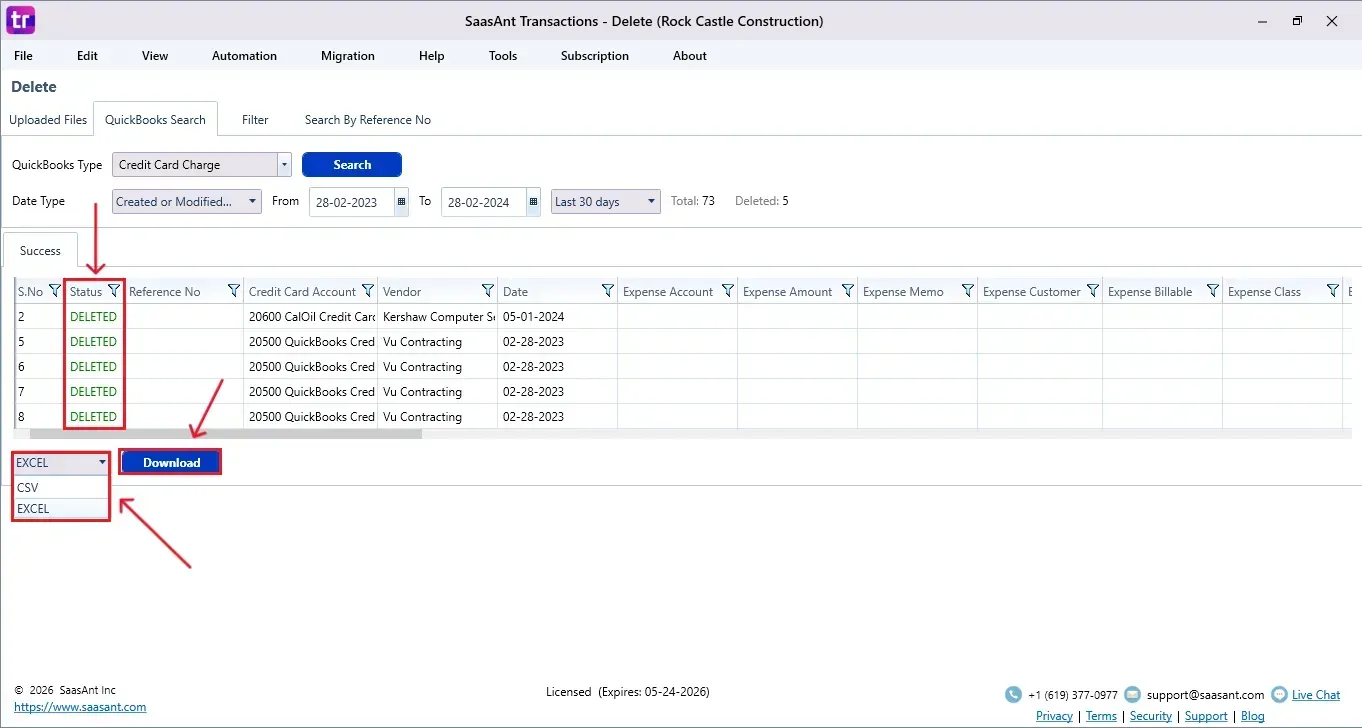The height and width of the screenshot is (728, 1362).
Task: Select the 20600 CalOil Credit Card cell
Action: tap(311, 317)
